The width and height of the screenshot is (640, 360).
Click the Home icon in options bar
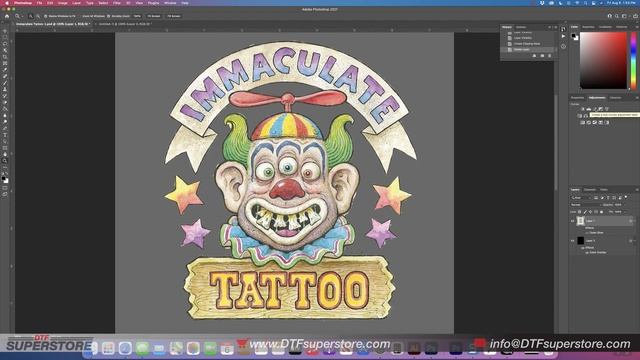coord(7,16)
